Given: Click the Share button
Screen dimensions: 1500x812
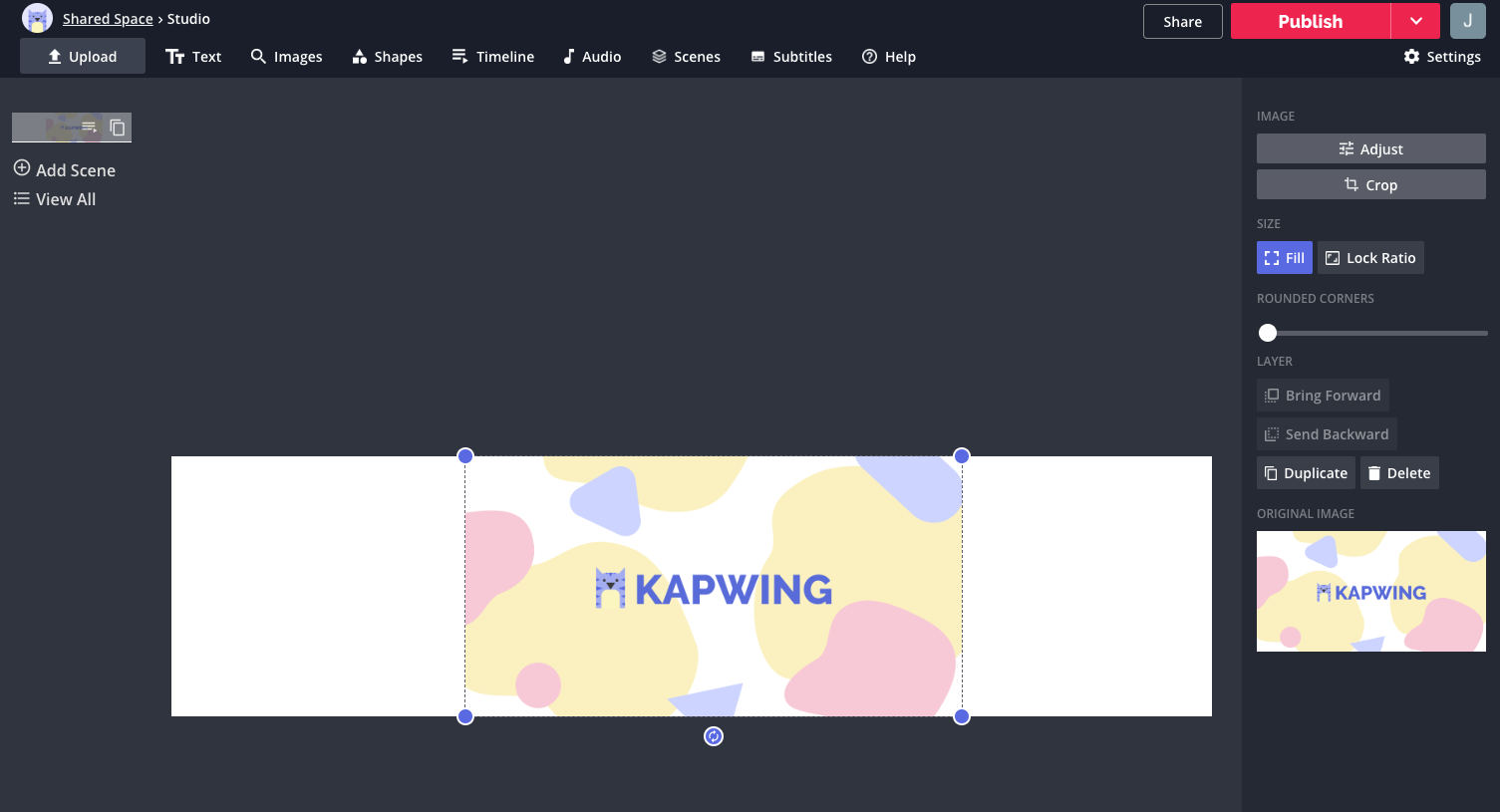Looking at the screenshot, I should 1182,20.
